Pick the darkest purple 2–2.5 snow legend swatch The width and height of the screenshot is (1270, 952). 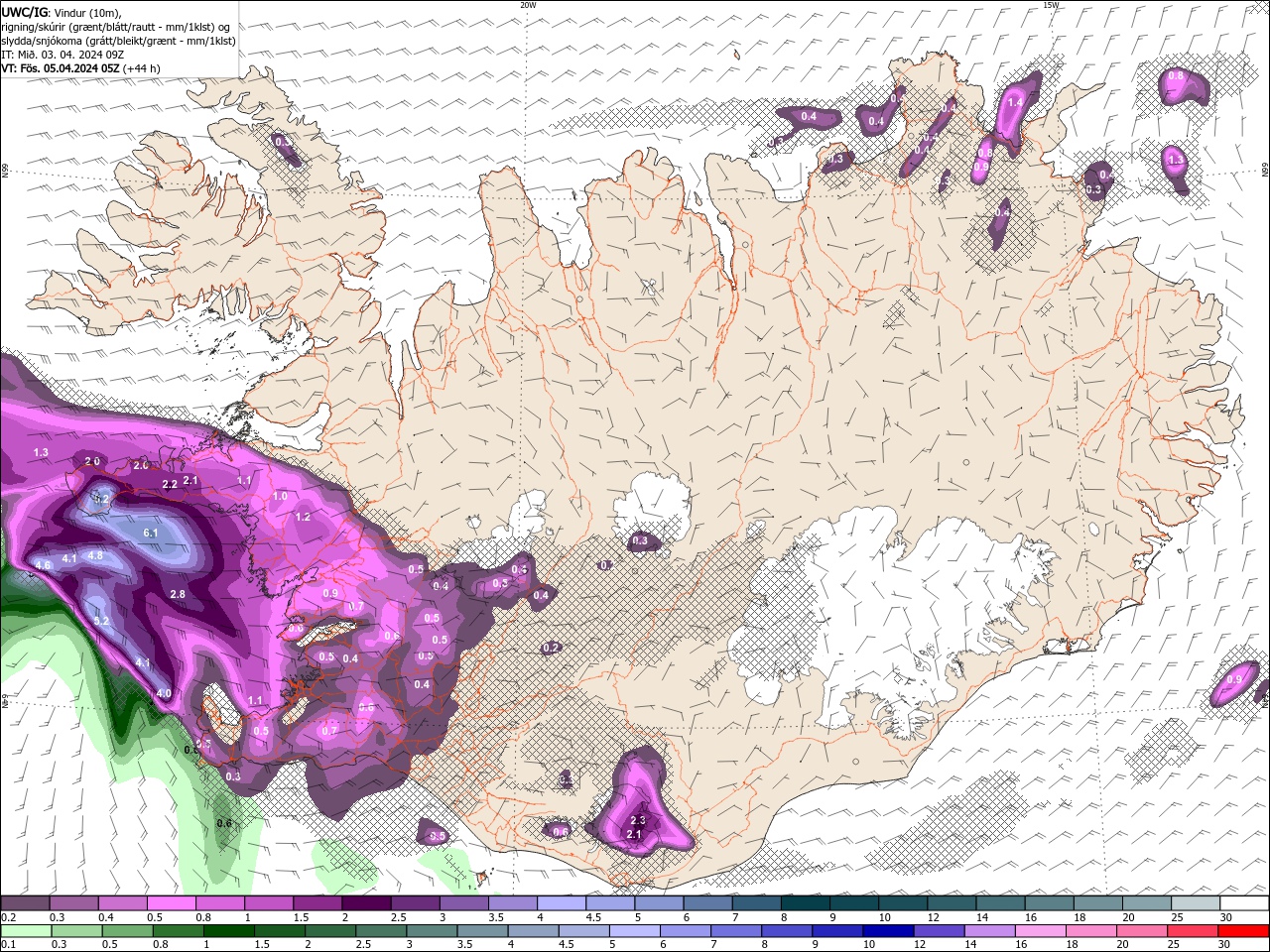366,903
